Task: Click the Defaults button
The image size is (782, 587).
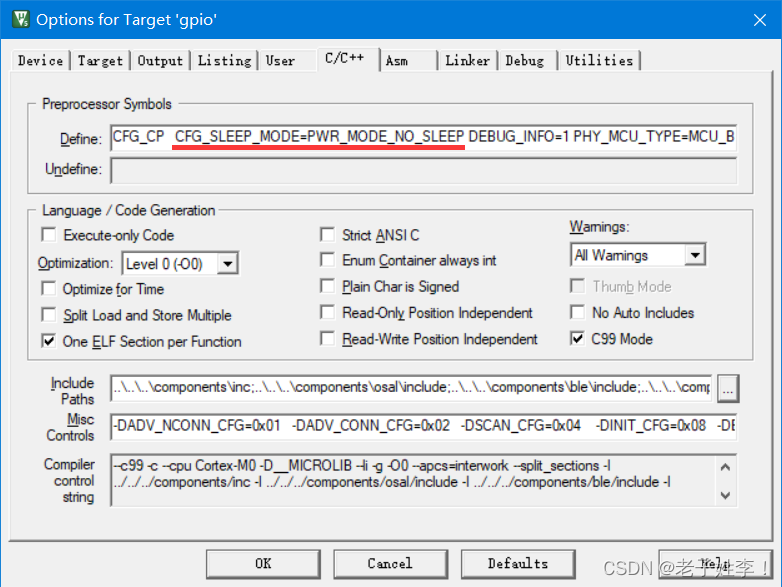Action: (518, 564)
